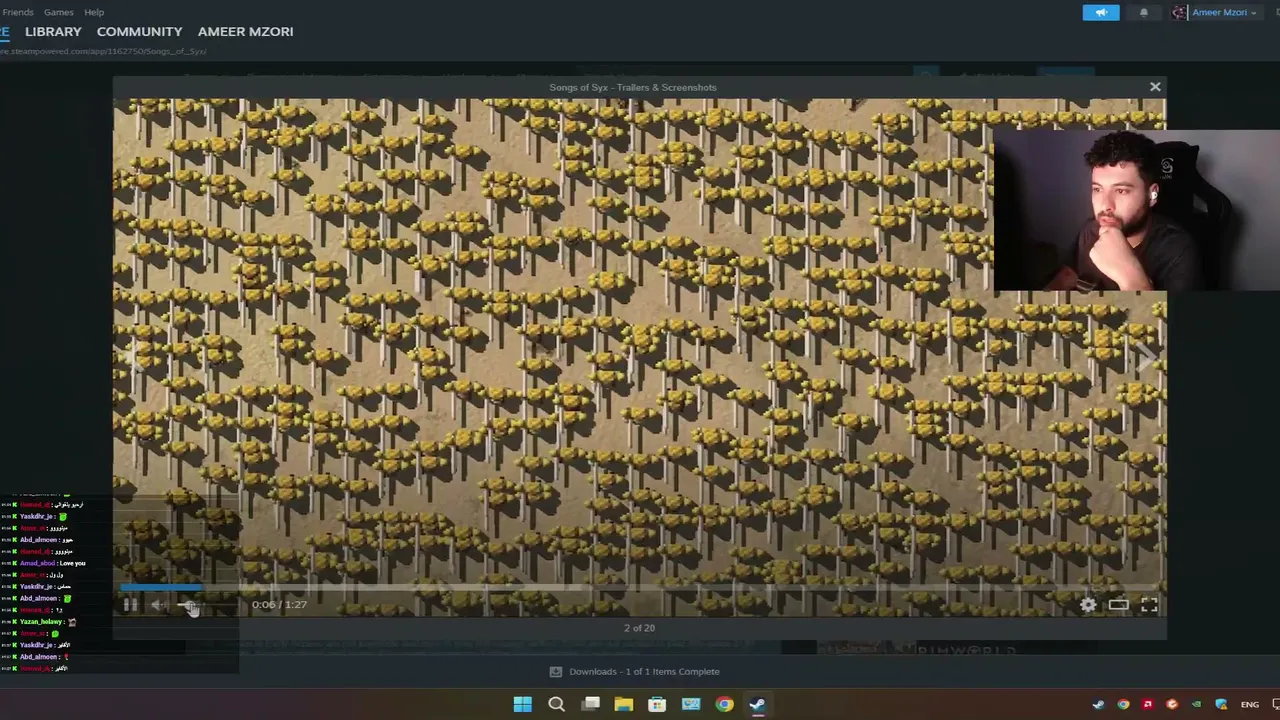This screenshot has width=1280, height=720.
Task: Close the Trailers & Screenshots viewer
Action: point(1155,87)
